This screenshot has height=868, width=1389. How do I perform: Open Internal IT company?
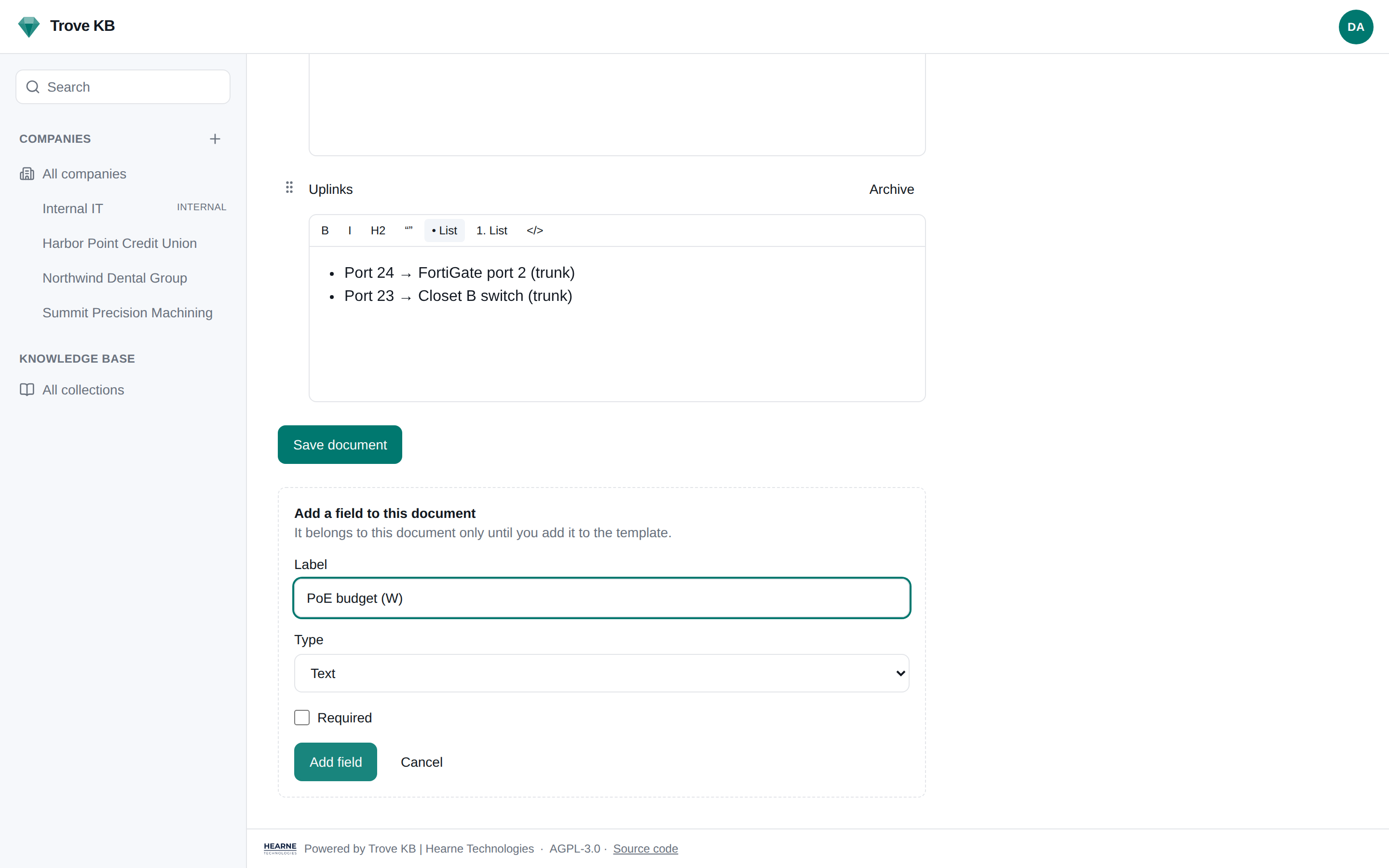click(72, 208)
